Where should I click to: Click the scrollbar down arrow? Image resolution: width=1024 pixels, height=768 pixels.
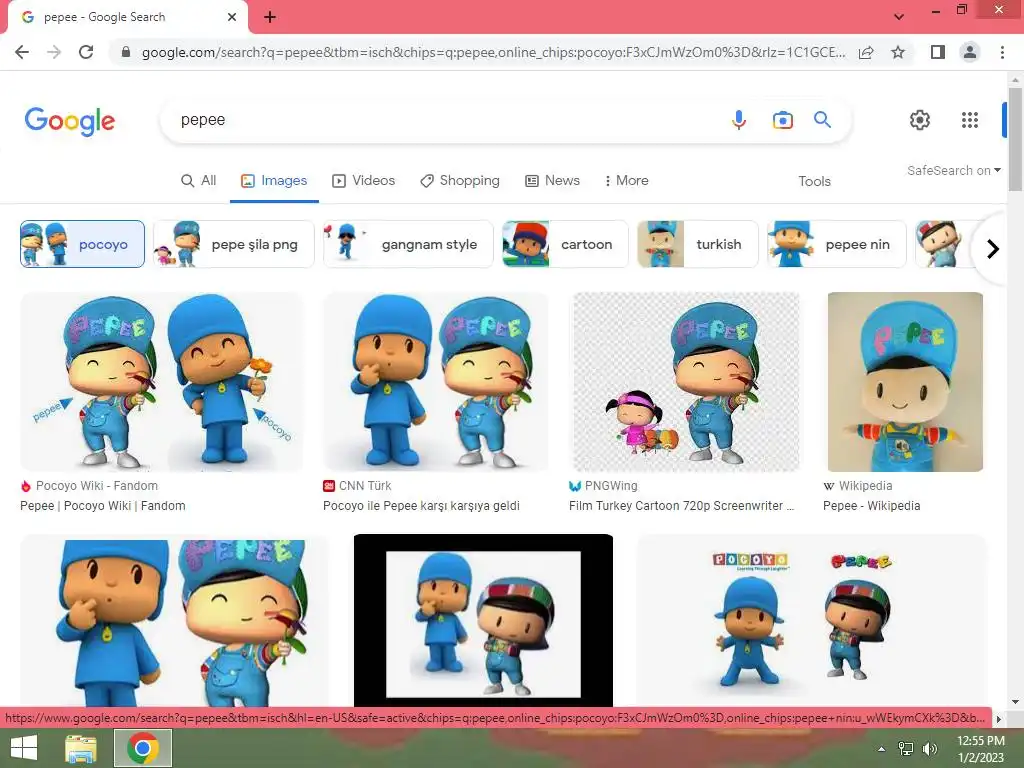[1015, 702]
